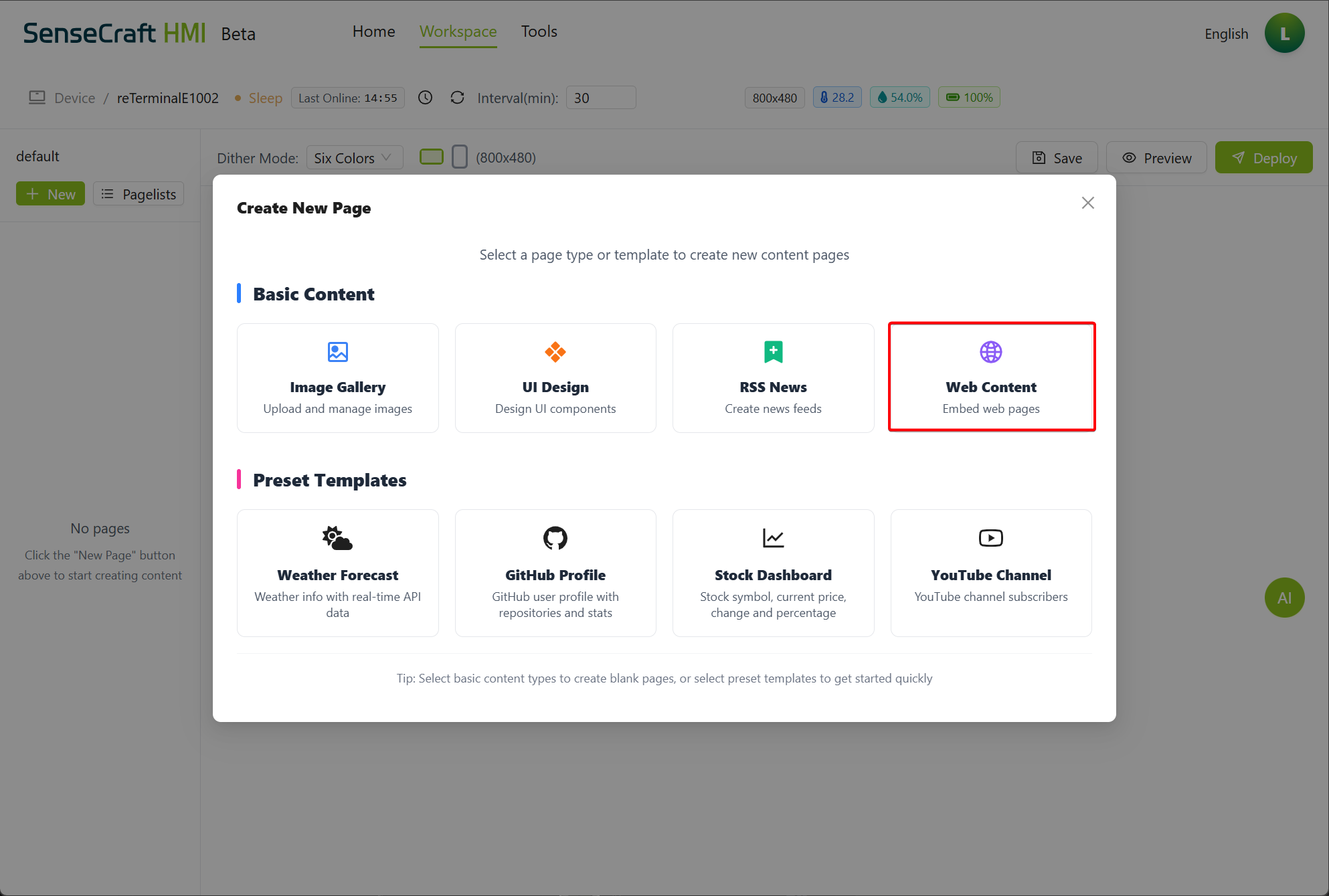
Task: Click the UI Design diamond icon
Action: coord(555,351)
